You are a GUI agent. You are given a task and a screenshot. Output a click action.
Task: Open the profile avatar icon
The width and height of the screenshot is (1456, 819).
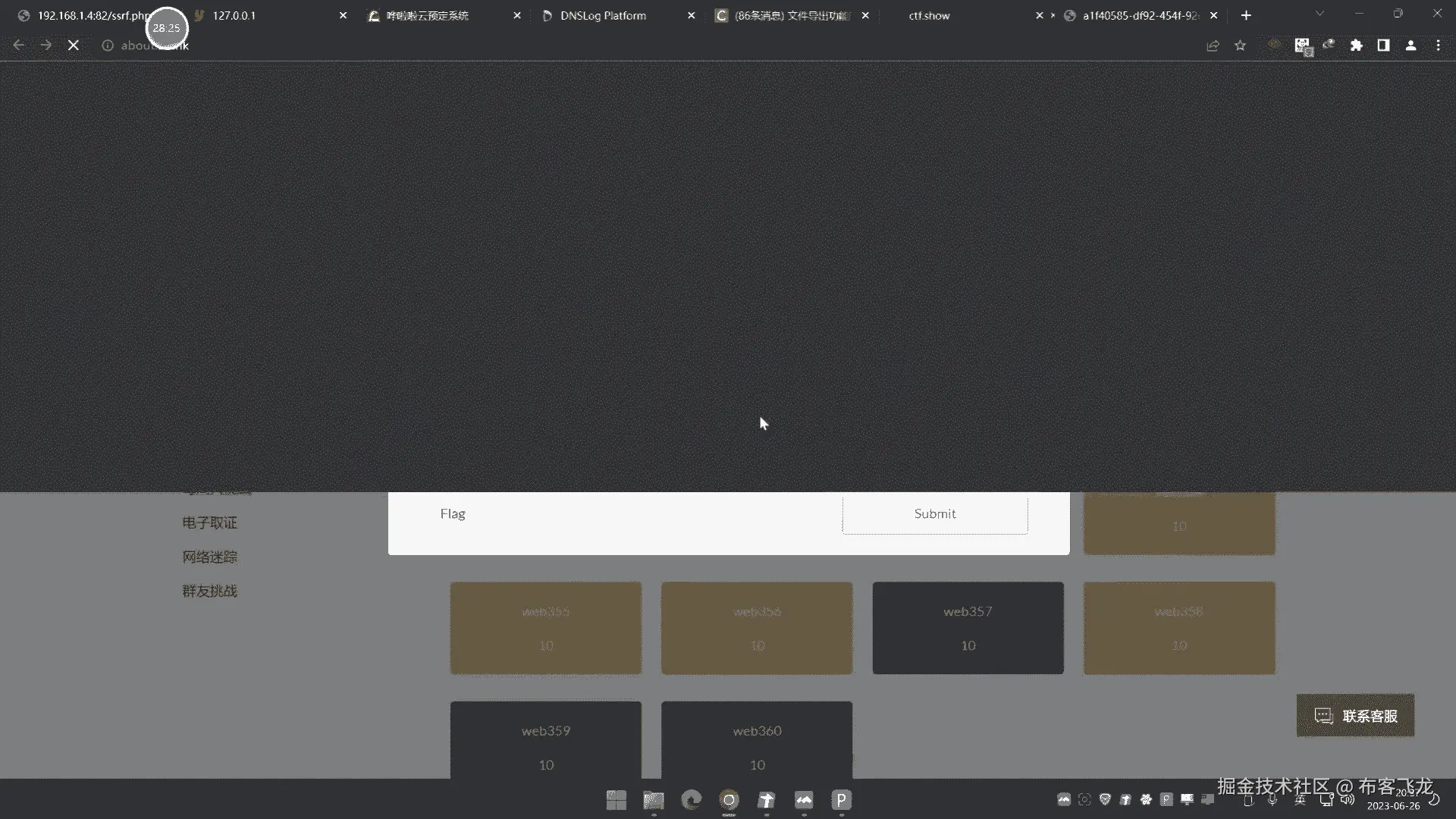[x=1410, y=45]
